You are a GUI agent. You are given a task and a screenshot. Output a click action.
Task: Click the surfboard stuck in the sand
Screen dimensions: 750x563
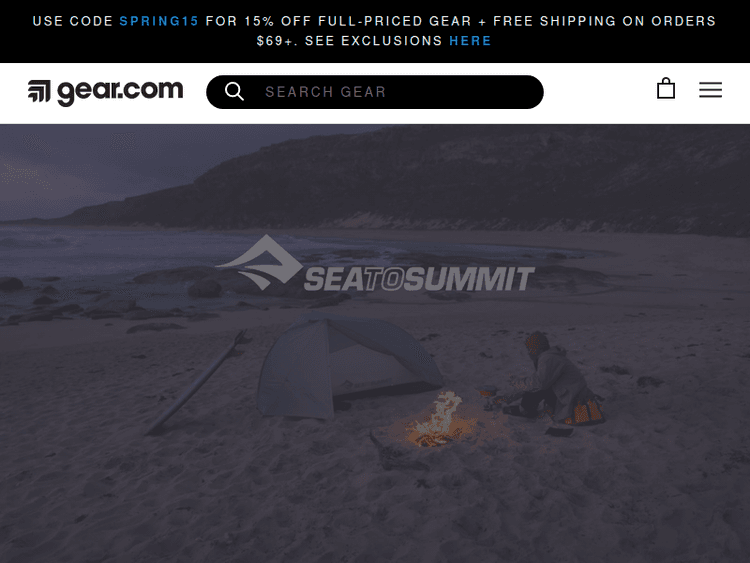pos(199,380)
